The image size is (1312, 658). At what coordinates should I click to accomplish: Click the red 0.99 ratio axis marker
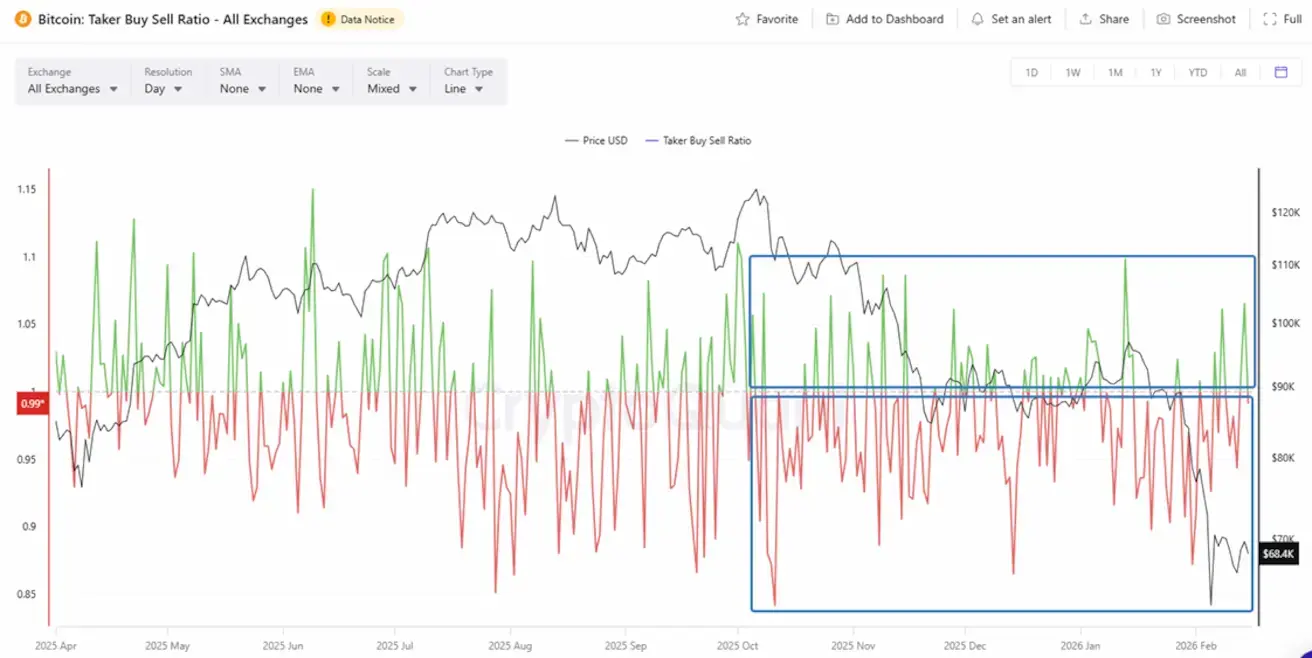pos(32,404)
